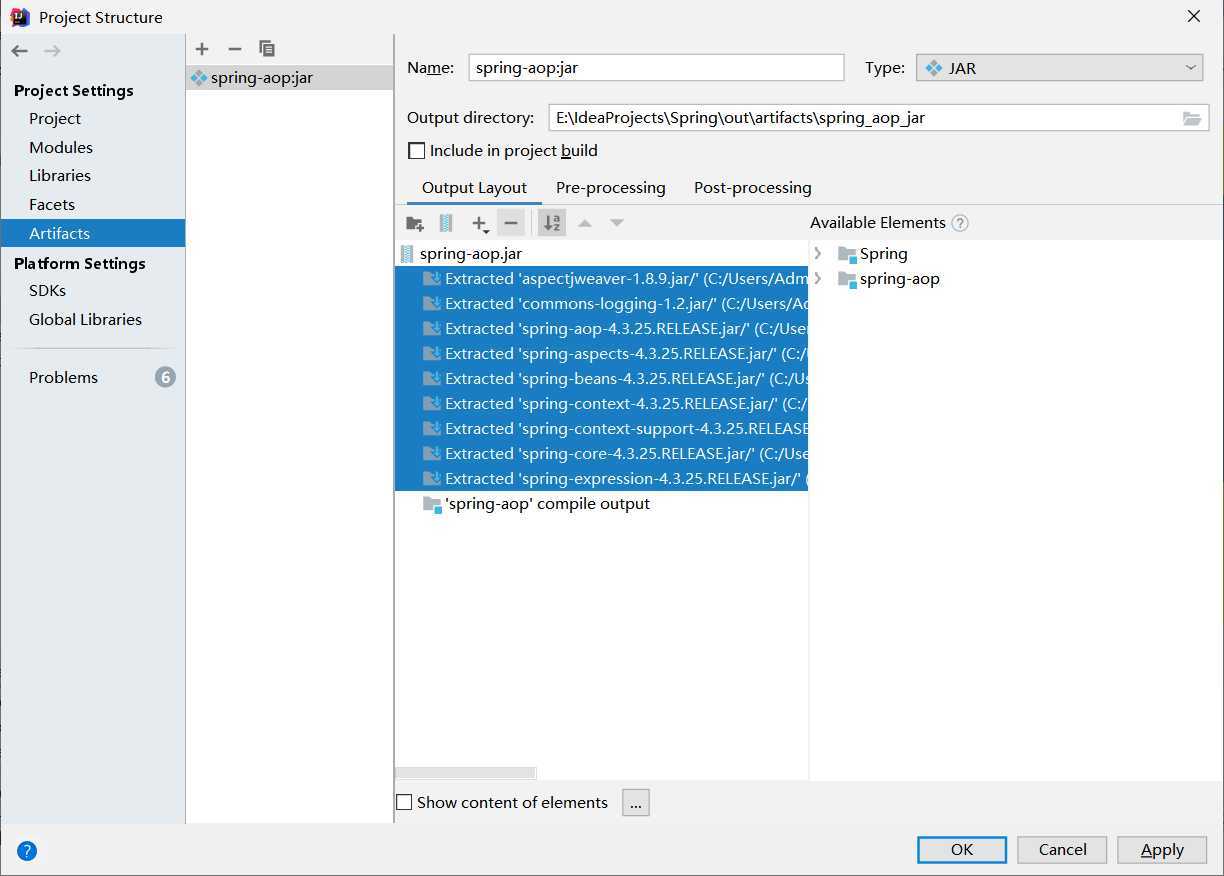
Task: Switch to the Pre-processing tab
Action: [x=610, y=188]
